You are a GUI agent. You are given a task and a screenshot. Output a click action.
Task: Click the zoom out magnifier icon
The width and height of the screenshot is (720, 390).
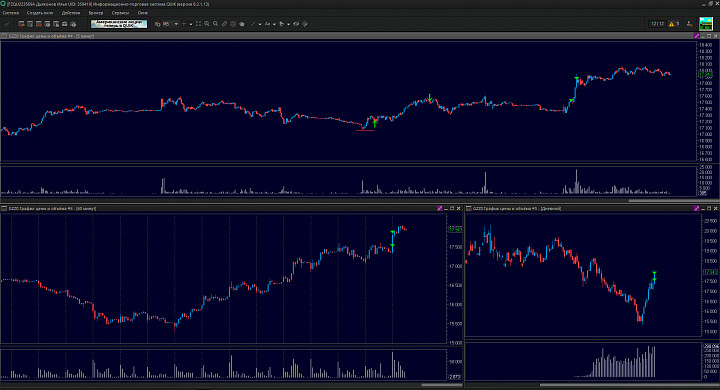(207, 24)
